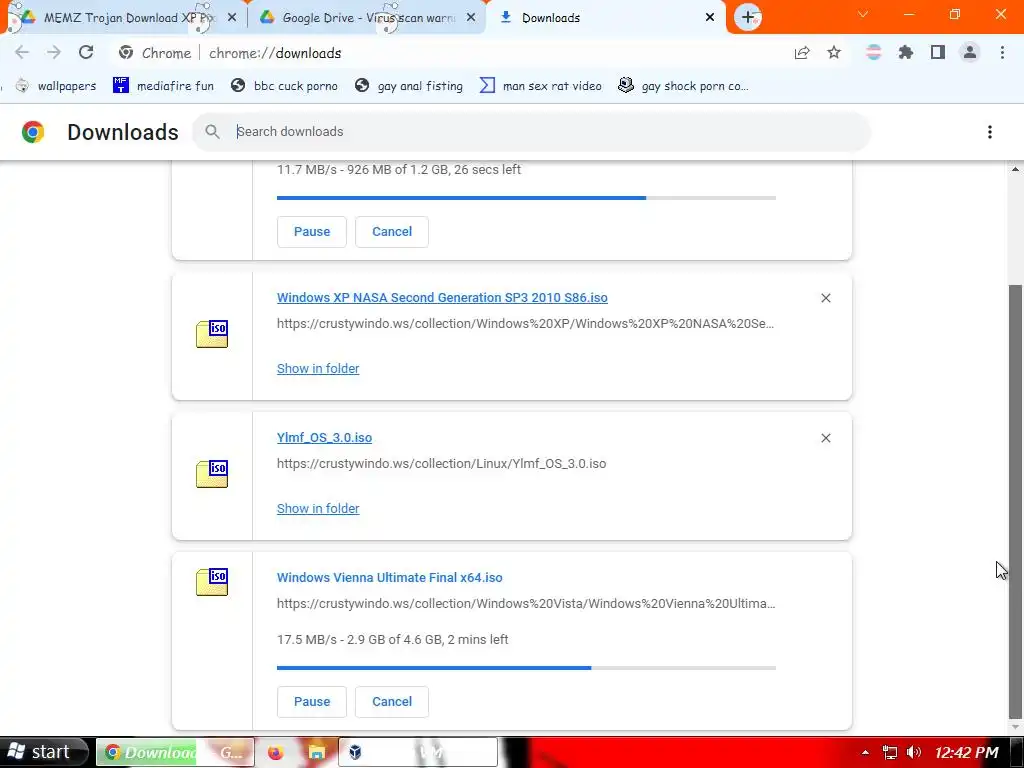Click the 1.2 GB download progress bar
The height and width of the screenshot is (768, 1024).
526,198
